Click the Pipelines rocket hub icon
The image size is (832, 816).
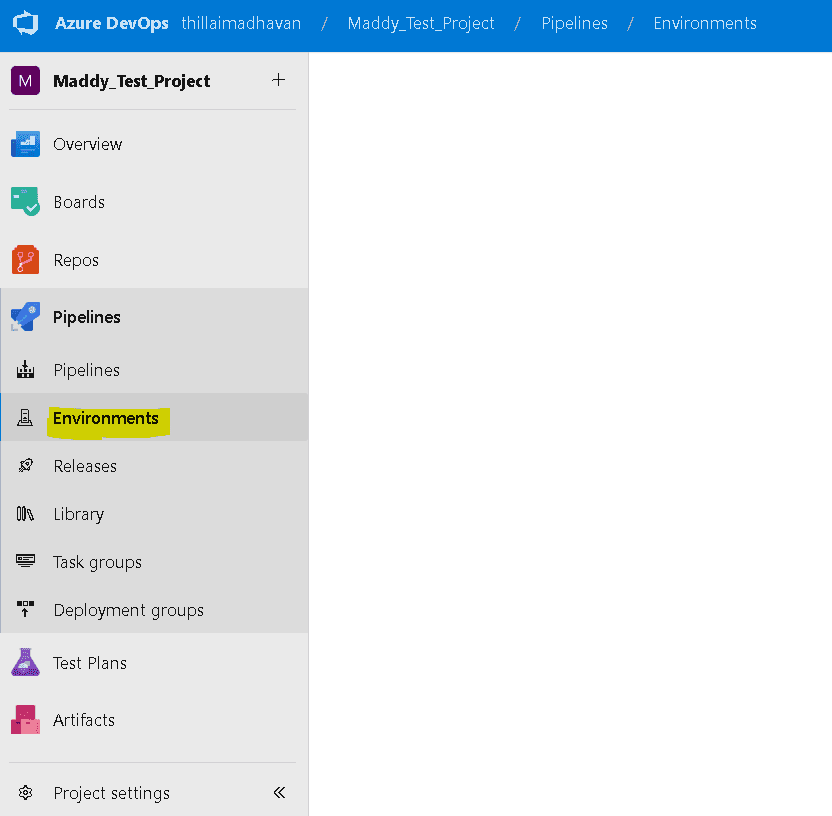pyautogui.click(x=25, y=317)
